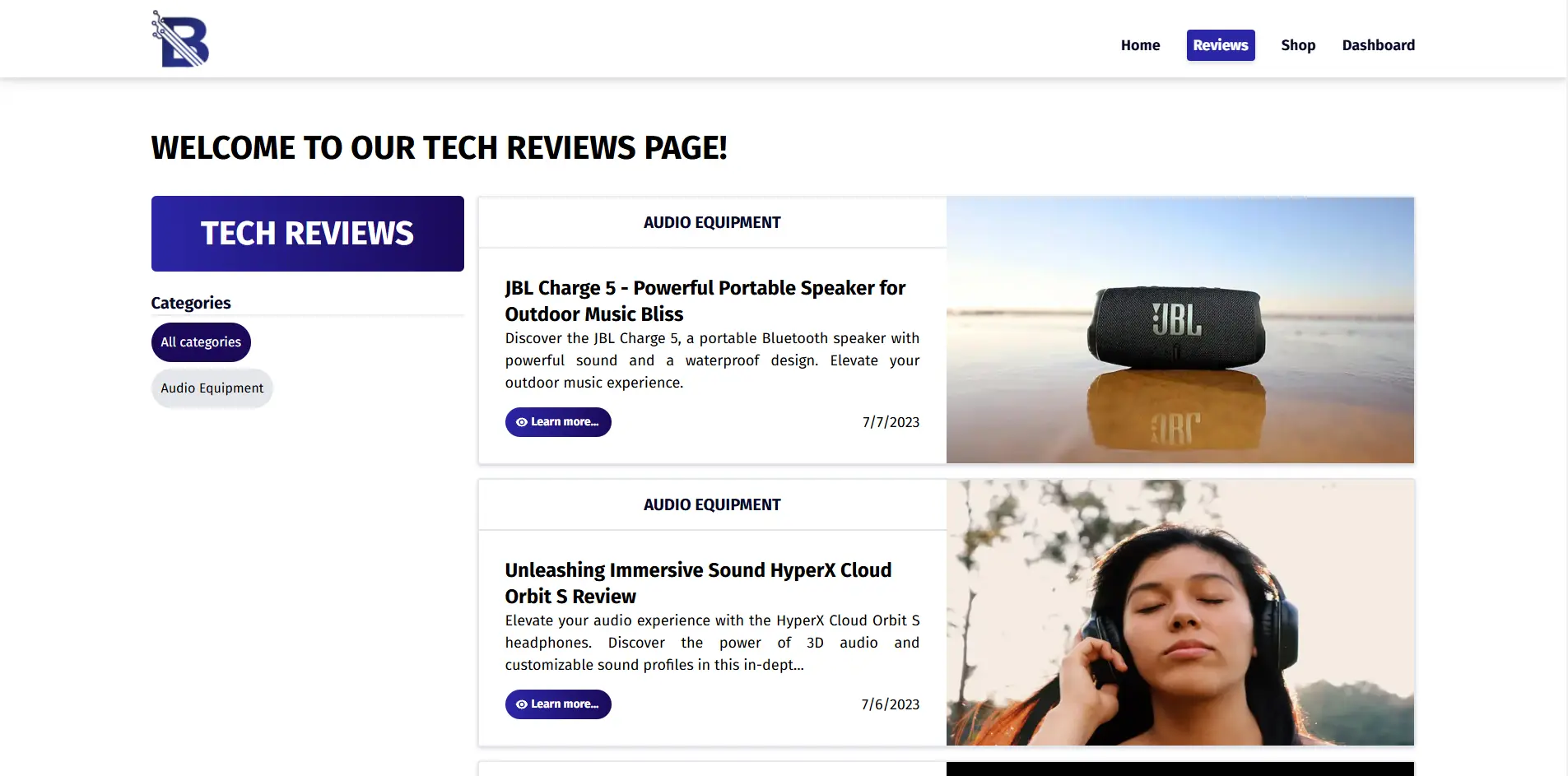Click the date 7/7/2023
This screenshot has width=1568, height=776.
(891, 422)
